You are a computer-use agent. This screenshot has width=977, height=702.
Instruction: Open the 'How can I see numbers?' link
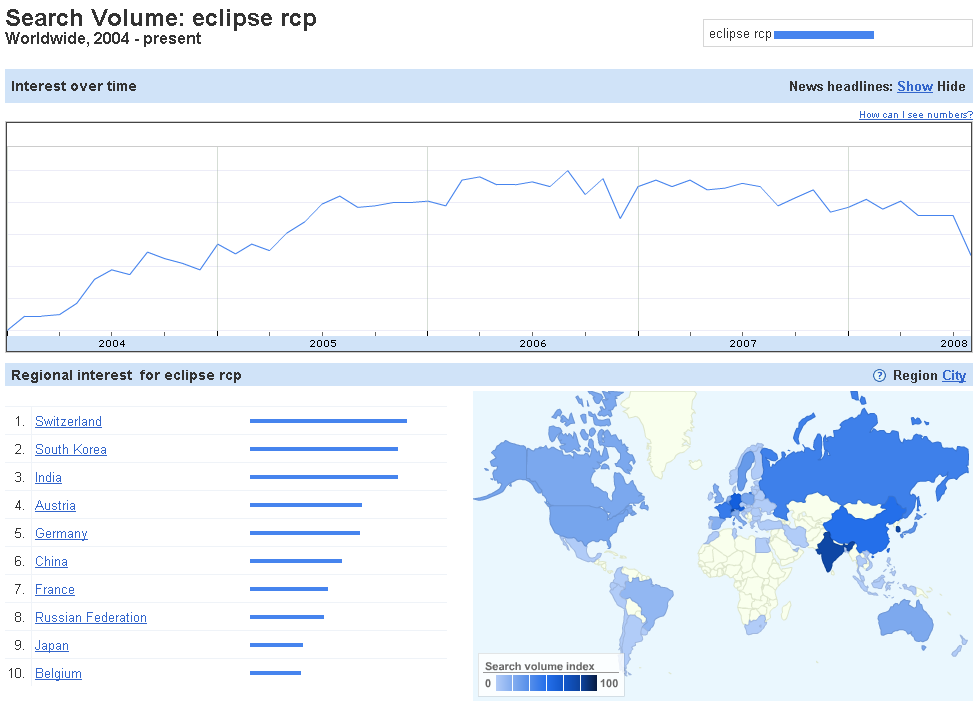coord(915,115)
